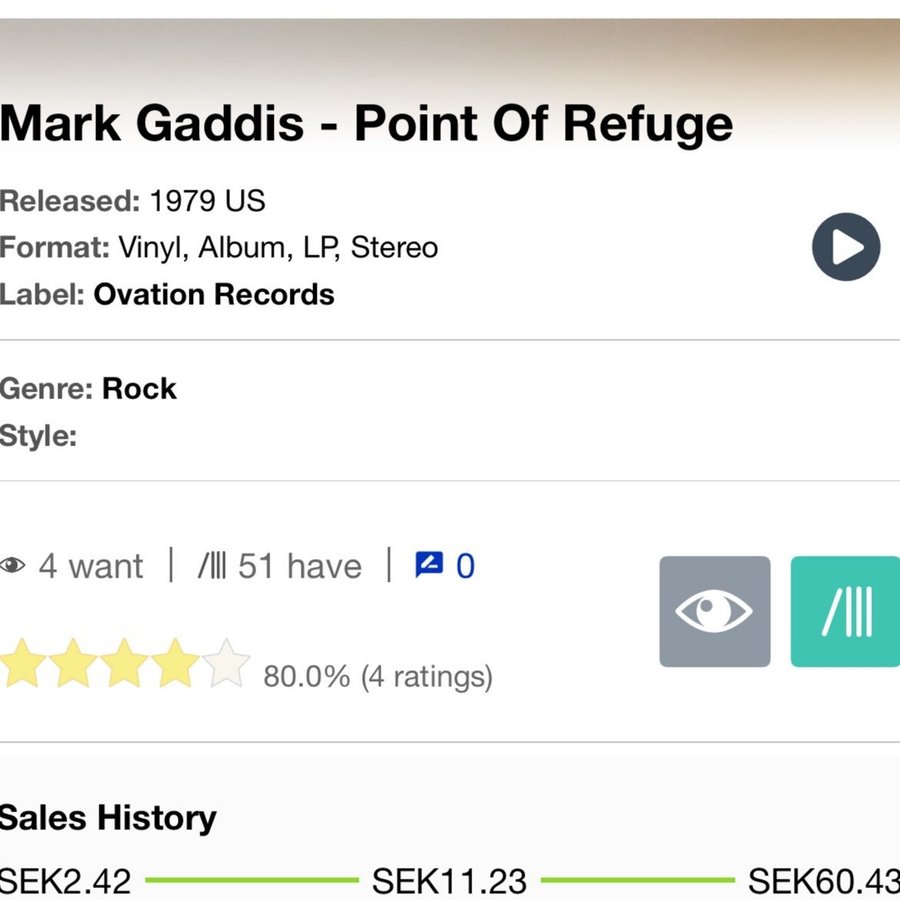Add release to wantlist with eye button
This screenshot has height=900, width=900.
click(715, 611)
